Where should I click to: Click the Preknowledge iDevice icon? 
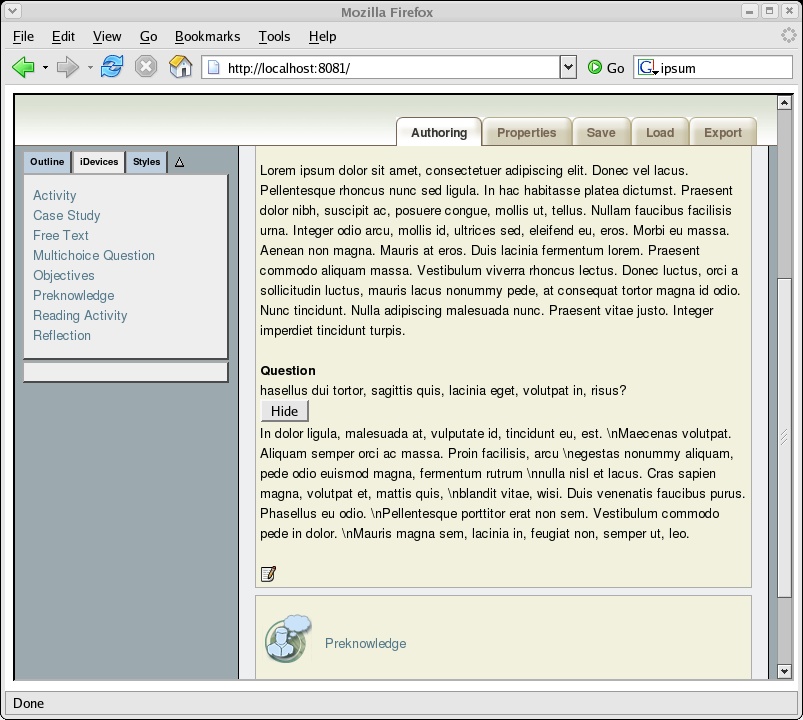(x=288, y=639)
